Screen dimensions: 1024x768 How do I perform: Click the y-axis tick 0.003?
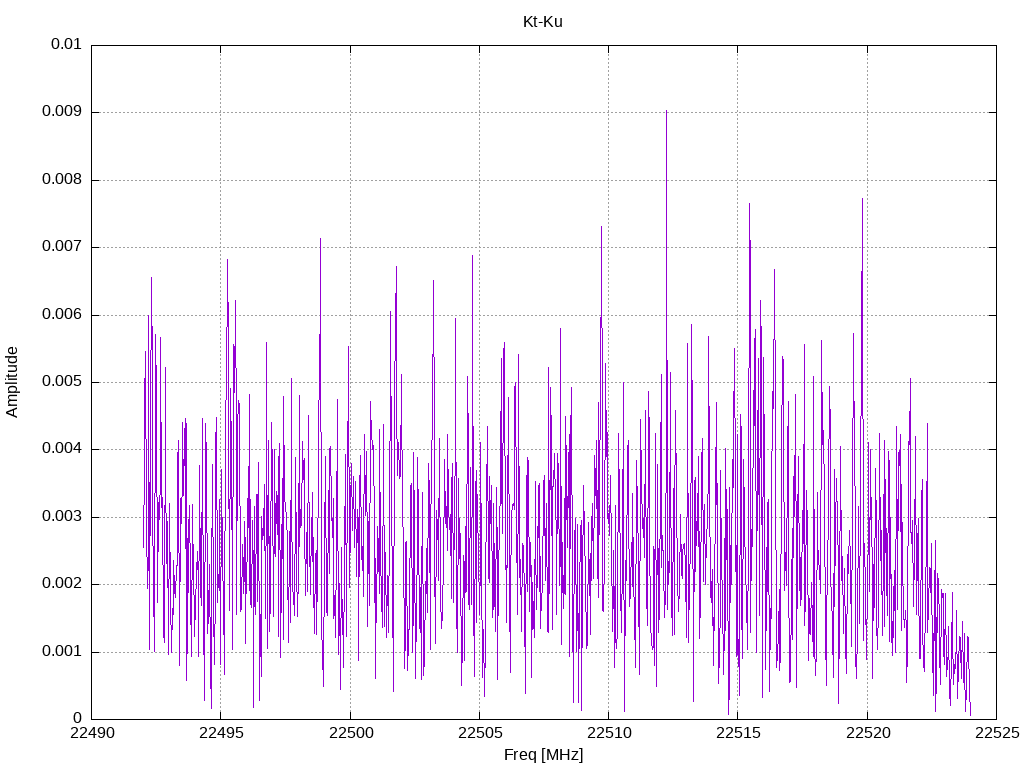click(x=62, y=517)
